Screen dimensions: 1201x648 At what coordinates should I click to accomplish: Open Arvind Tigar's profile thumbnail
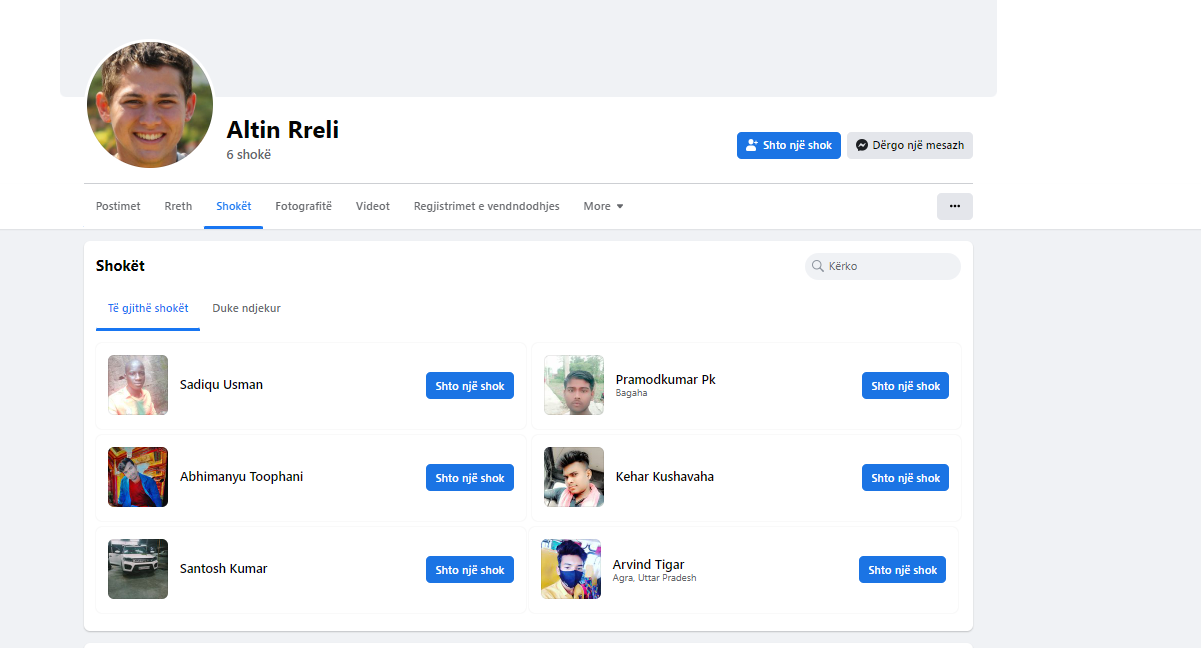(571, 569)
